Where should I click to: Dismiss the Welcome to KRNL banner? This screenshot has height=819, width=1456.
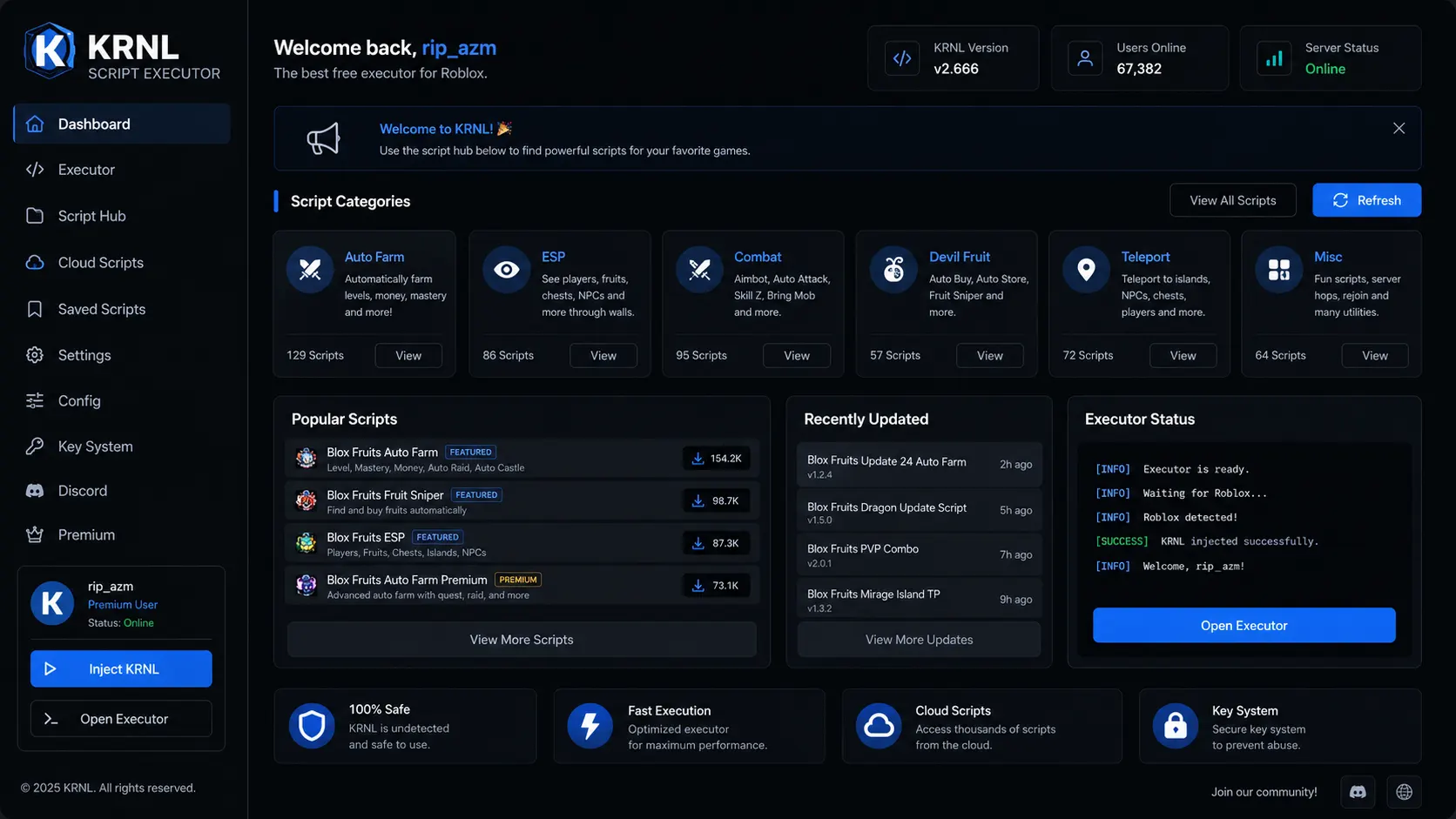(x=1399, y=128)
